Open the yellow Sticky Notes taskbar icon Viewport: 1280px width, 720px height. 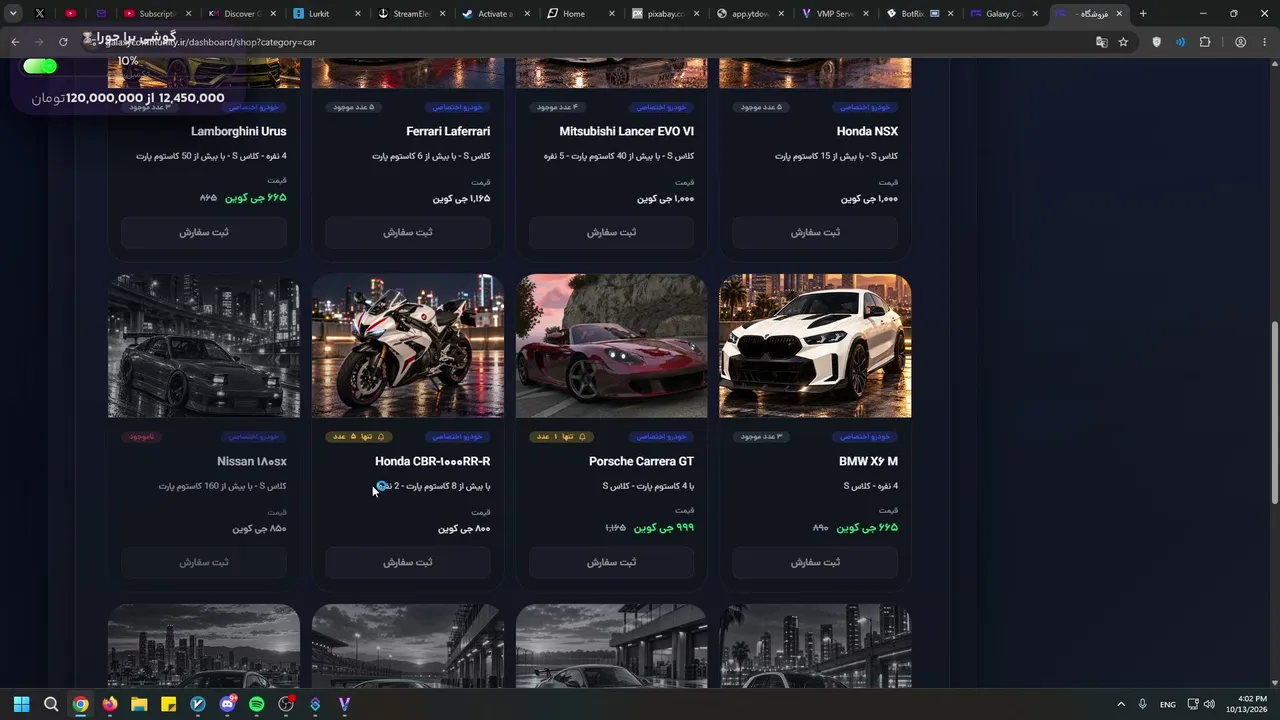tap(169, 704)
